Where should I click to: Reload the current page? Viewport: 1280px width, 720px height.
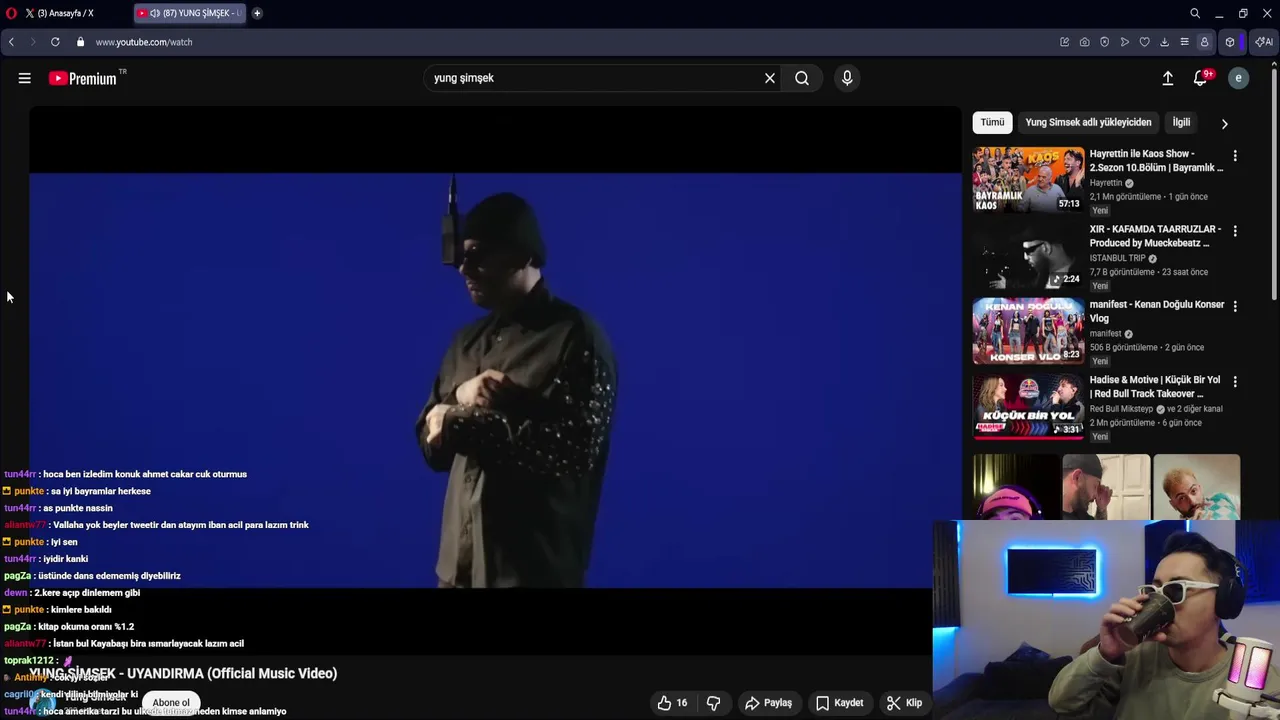pyautogui.click(x=55, y=42)
